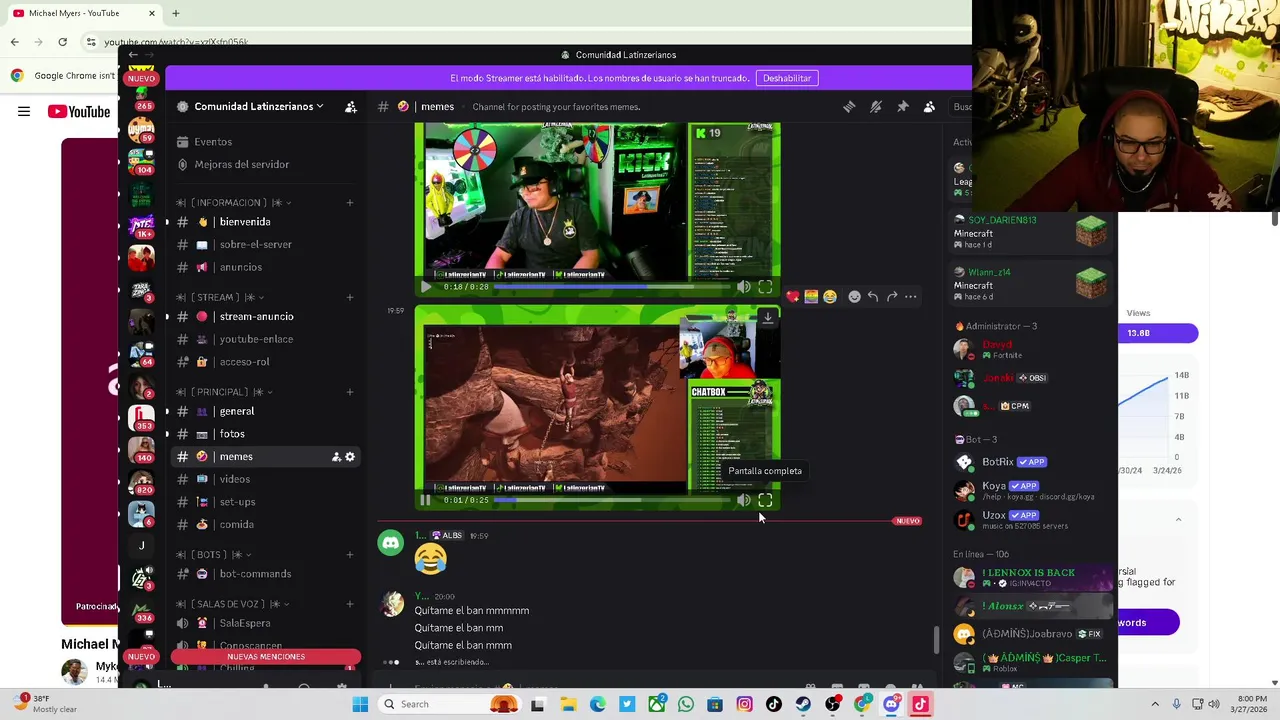The width and height of the screenshot is (1280, 720).
Task: Open Steam from the taskbar
Action: pyautogui.click(x=803, y=704)
